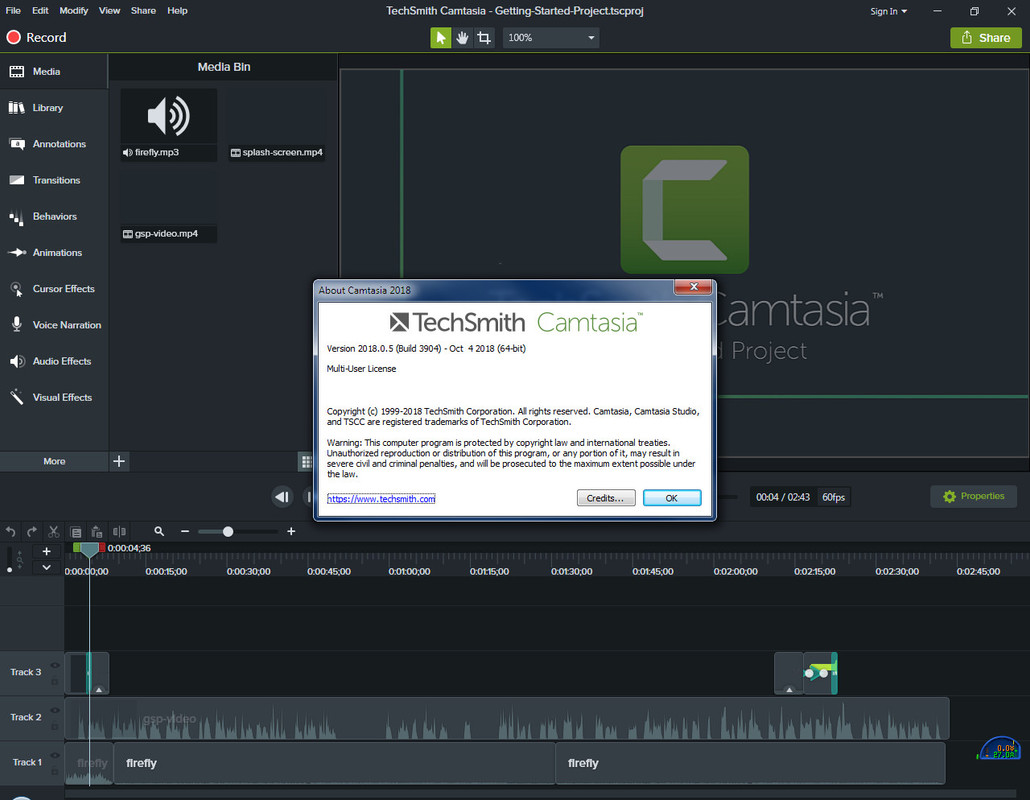Switch media bin to thumbnail grid view
Screen dimensions: 1030x800
coord(306,462)
